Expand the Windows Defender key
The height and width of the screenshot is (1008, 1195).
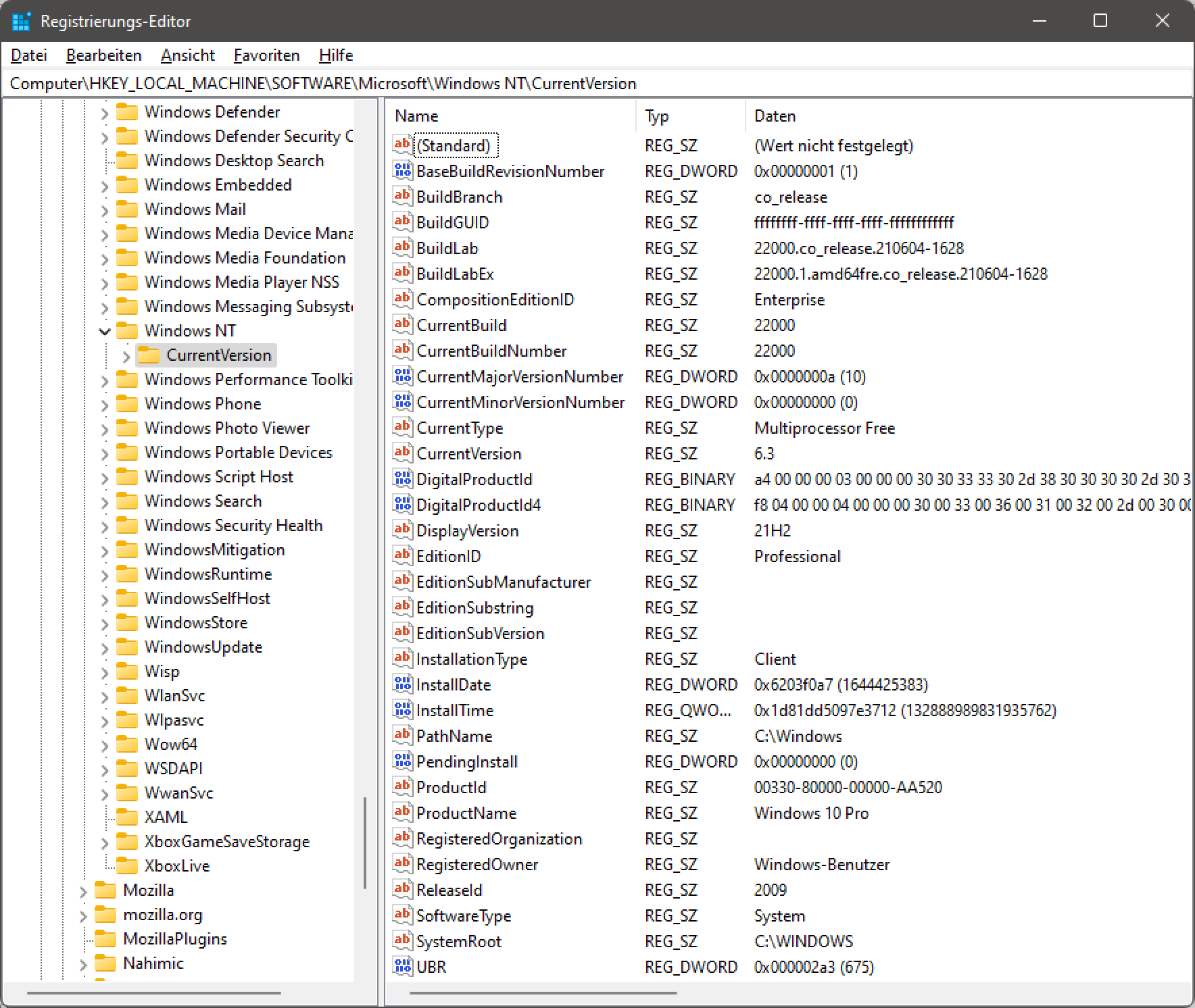(105, 112)
